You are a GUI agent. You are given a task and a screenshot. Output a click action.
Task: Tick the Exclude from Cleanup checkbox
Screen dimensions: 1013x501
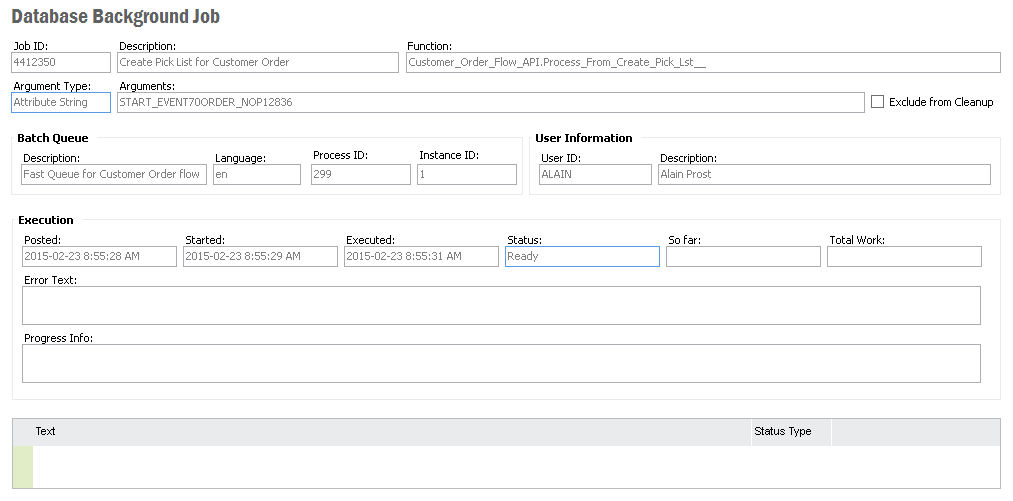coord(878,102)
